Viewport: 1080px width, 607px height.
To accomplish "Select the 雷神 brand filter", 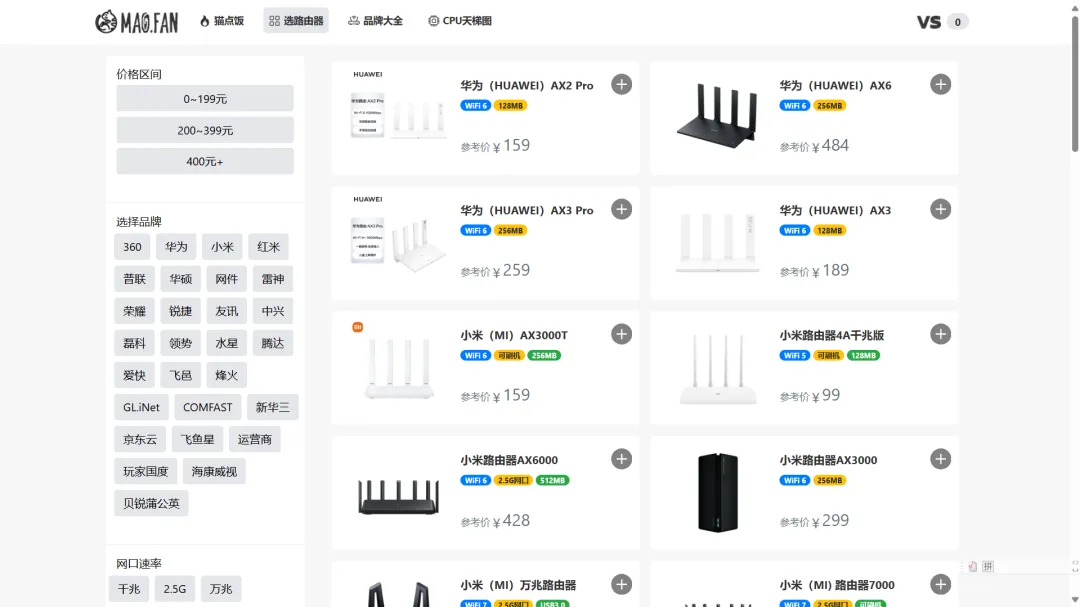I will 273,279.
